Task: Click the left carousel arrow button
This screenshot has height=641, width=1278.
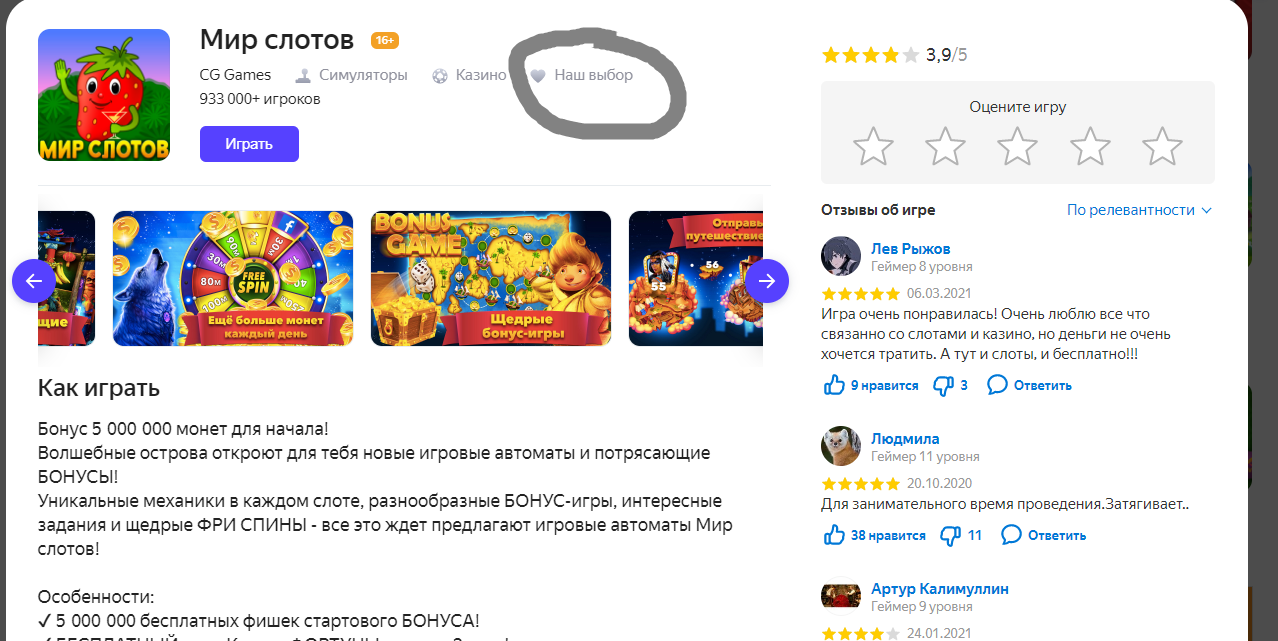Action: [x=34, y=281]
